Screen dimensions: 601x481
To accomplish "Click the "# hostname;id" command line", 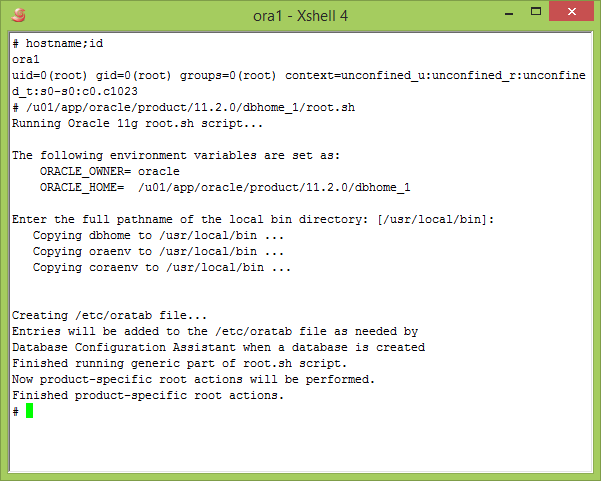I will coord(58,44).
